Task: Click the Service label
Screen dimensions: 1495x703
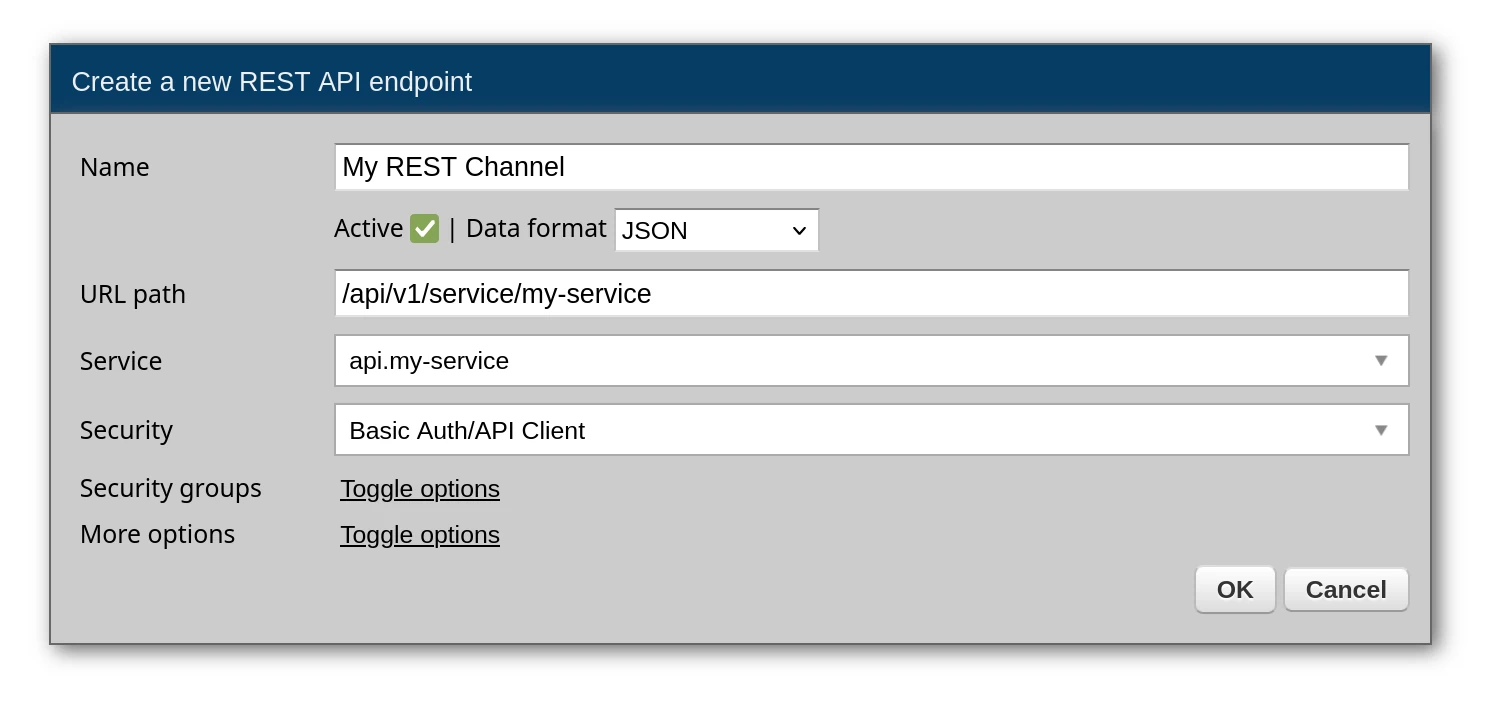Action: tap(121, 361)
